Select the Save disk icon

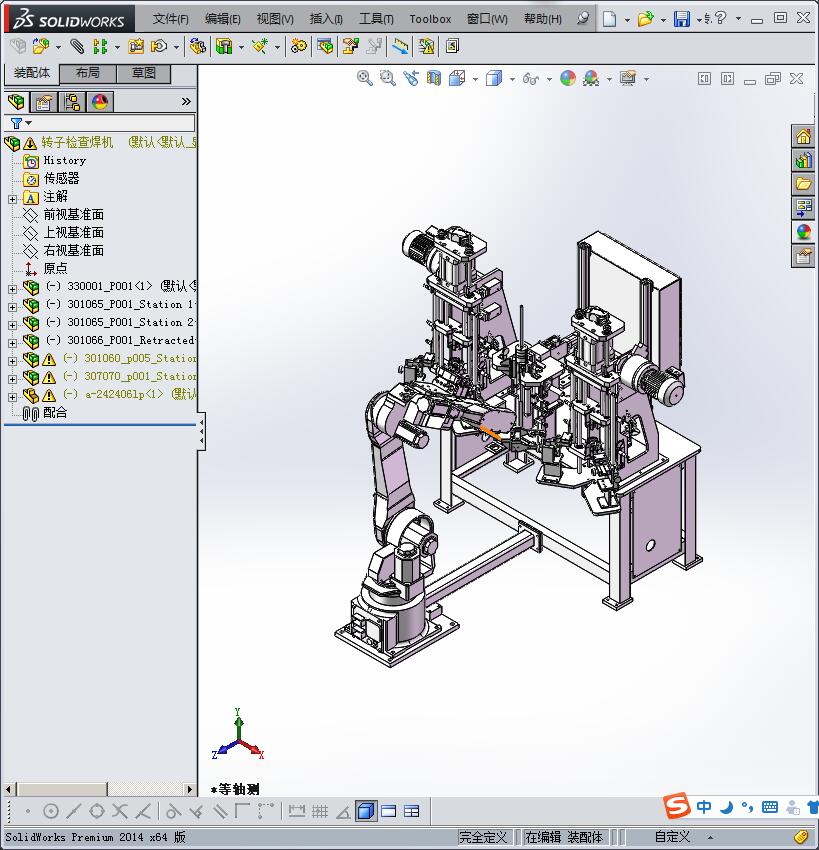click(681, 19)
